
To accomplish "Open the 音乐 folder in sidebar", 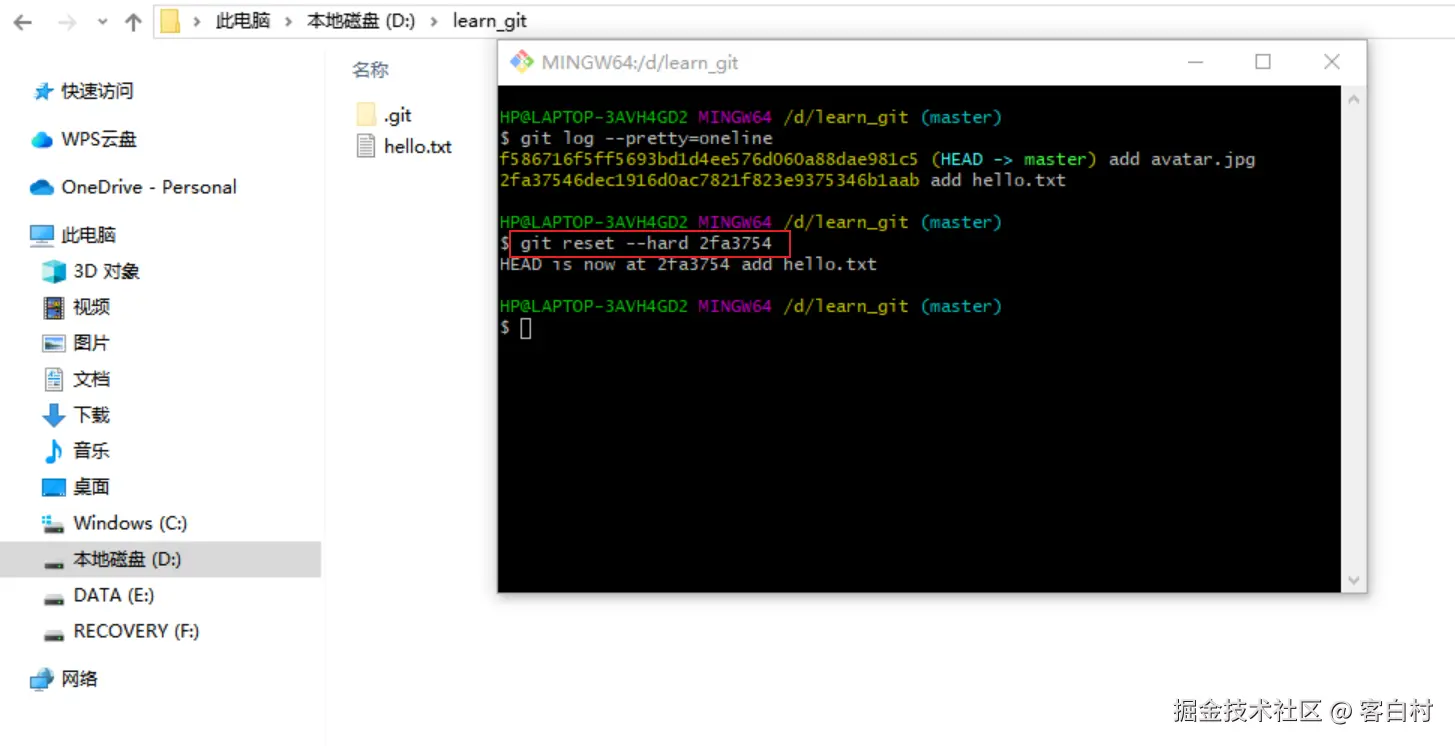I will [76, 451].
